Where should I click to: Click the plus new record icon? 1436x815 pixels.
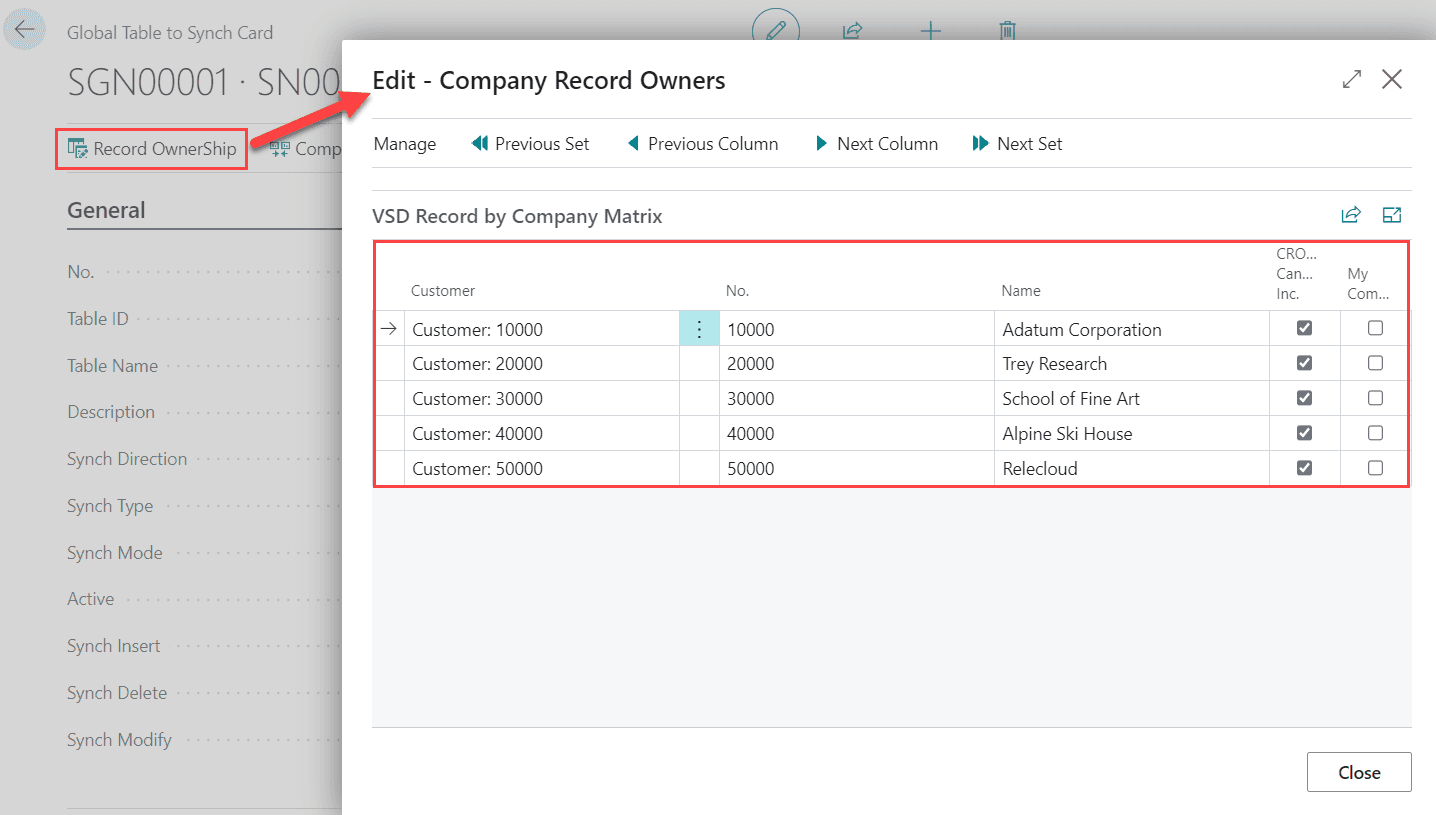click(930, 30)
